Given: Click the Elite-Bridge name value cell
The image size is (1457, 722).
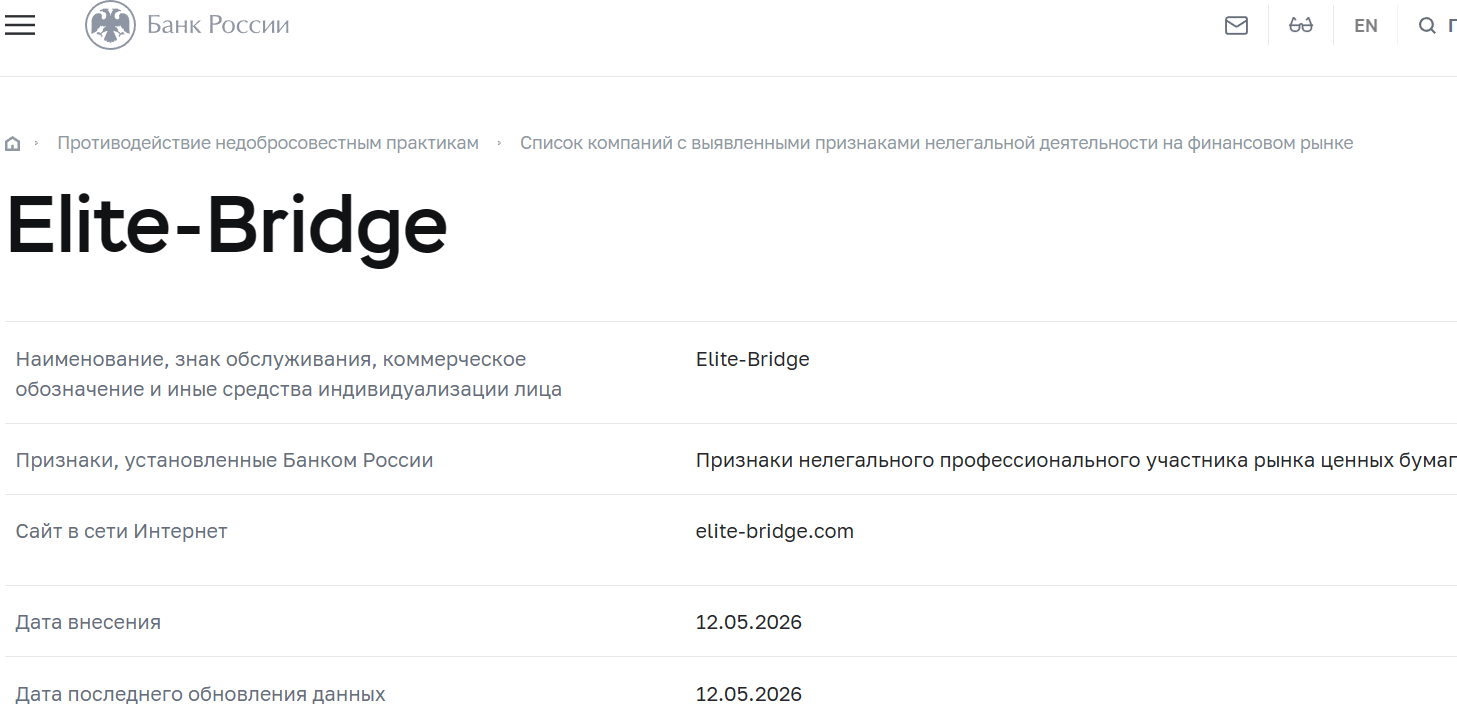Looking at the screenshot, I should point(752,359).
